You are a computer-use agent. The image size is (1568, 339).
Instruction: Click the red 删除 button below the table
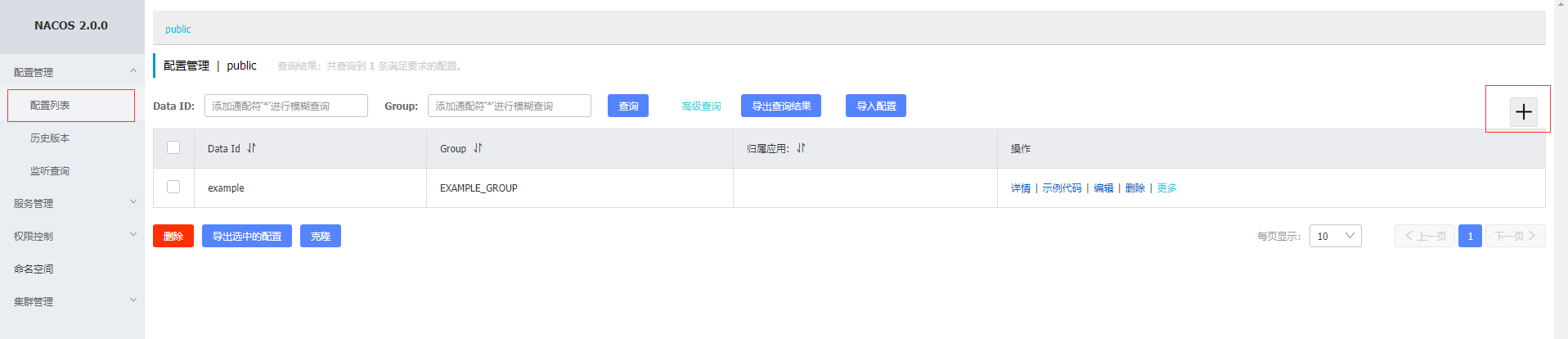coord(173,236)
